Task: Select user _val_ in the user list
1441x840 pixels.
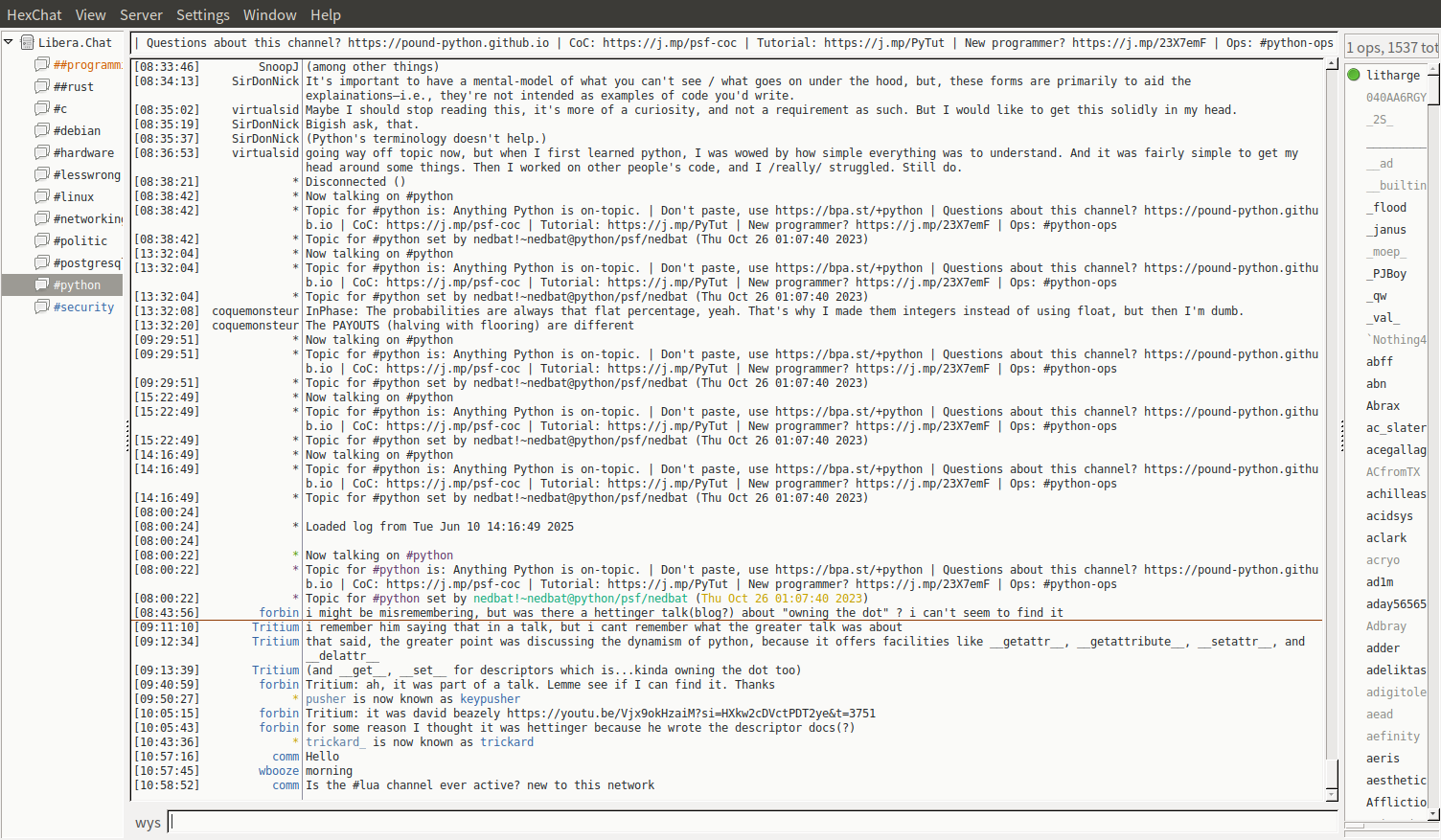Action: (x=1383, y=317)
